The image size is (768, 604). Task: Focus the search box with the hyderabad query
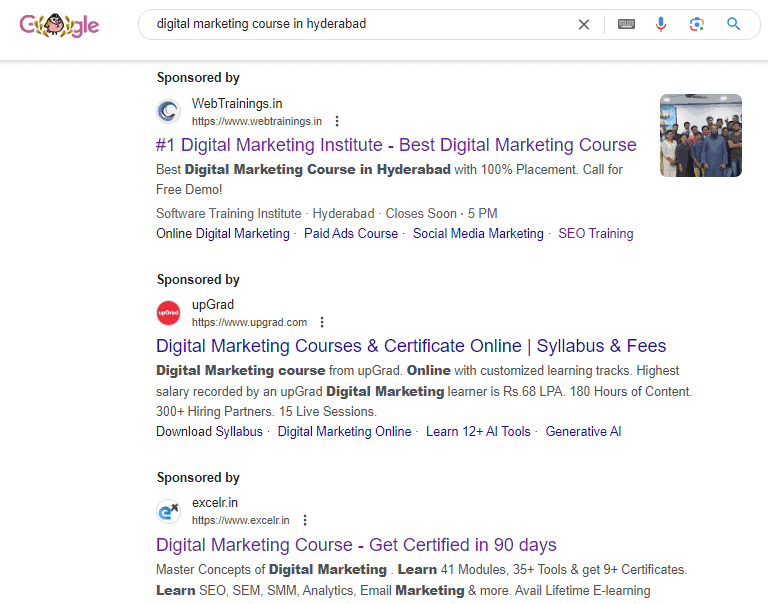coord(360,24)
